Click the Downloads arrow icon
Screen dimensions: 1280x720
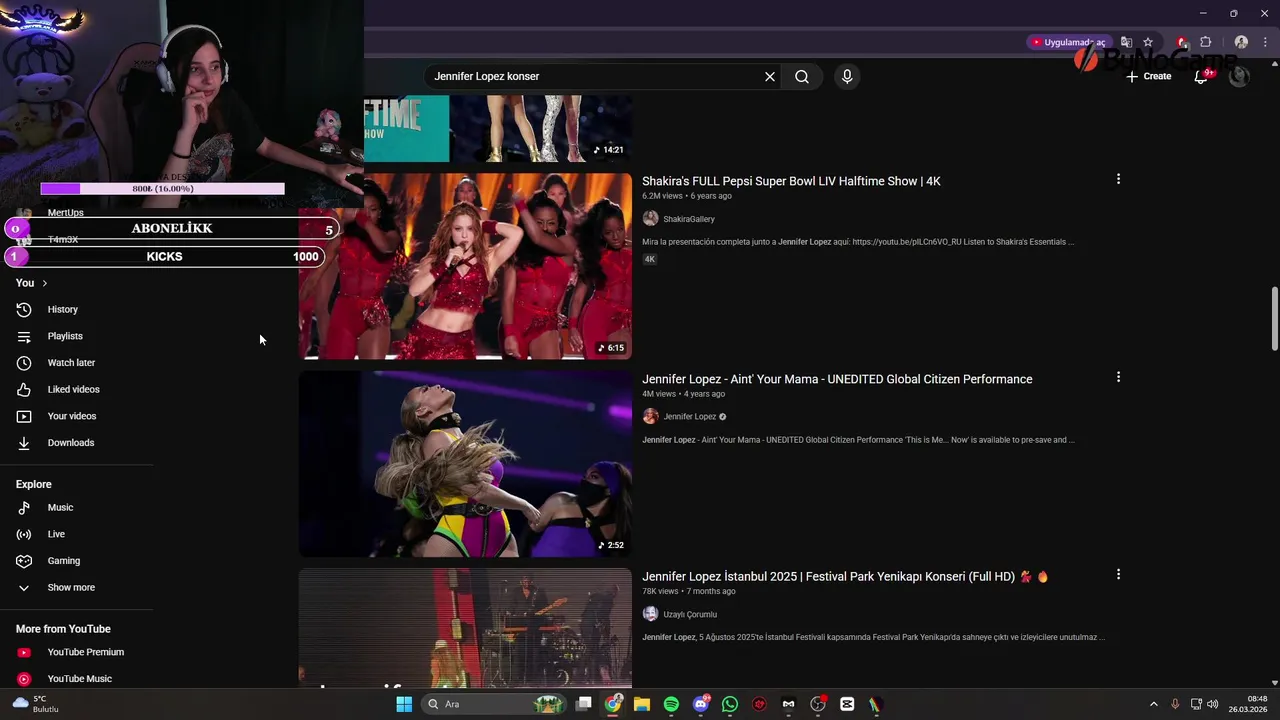[x=24, y=443]
